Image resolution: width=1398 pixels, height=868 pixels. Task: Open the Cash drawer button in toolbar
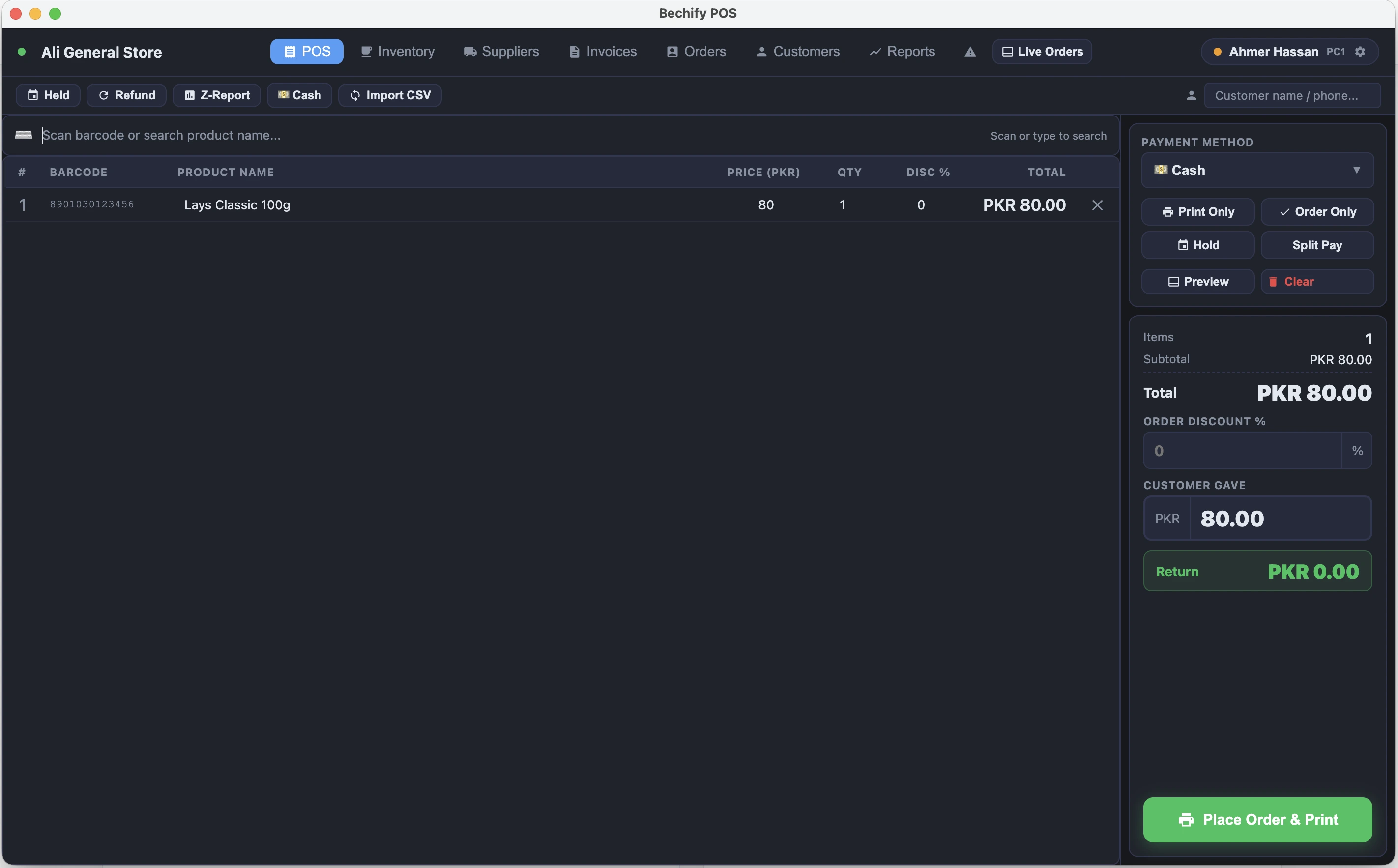(x=299, y=95)
